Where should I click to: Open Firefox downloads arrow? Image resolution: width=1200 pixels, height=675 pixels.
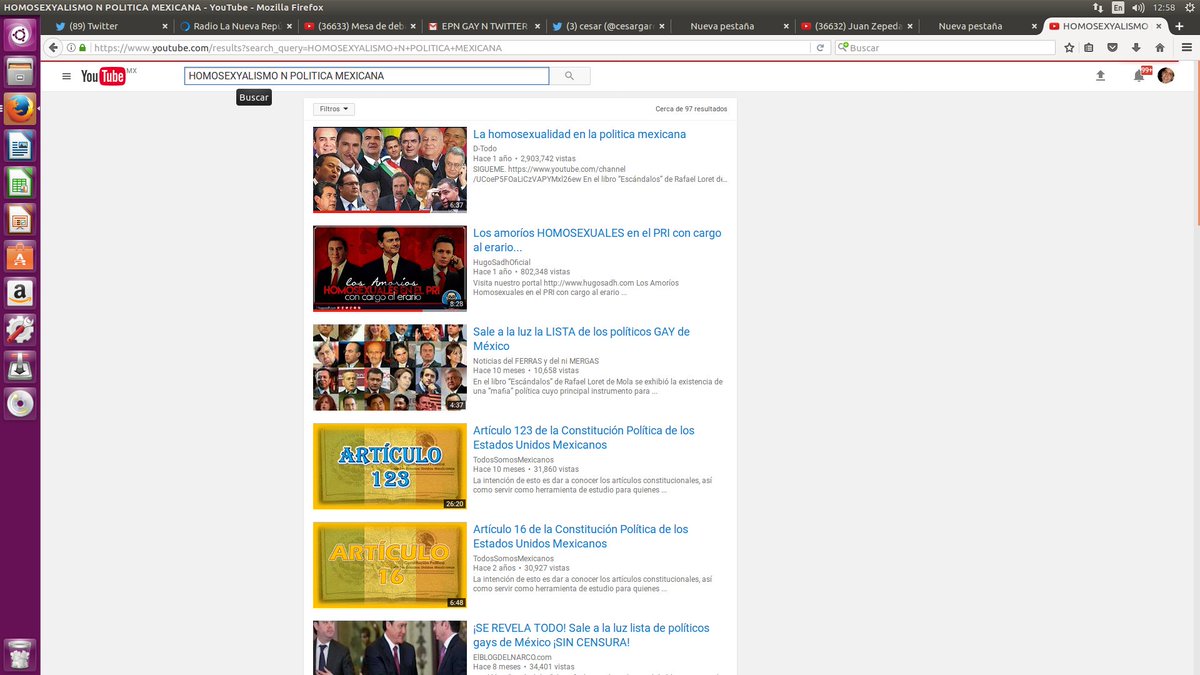(1136, 47)
